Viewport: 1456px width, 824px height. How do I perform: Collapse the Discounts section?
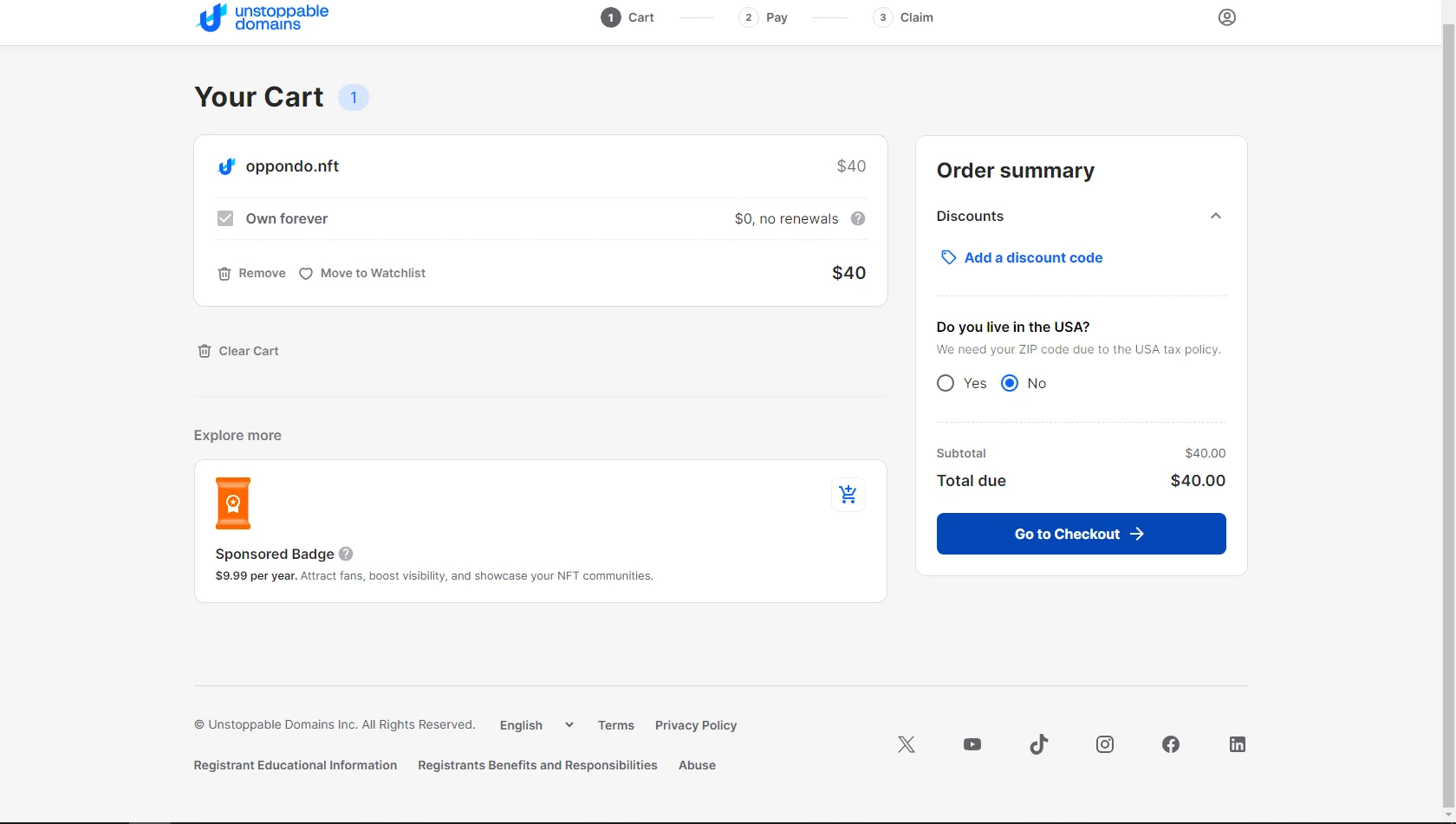(1215, 216)
